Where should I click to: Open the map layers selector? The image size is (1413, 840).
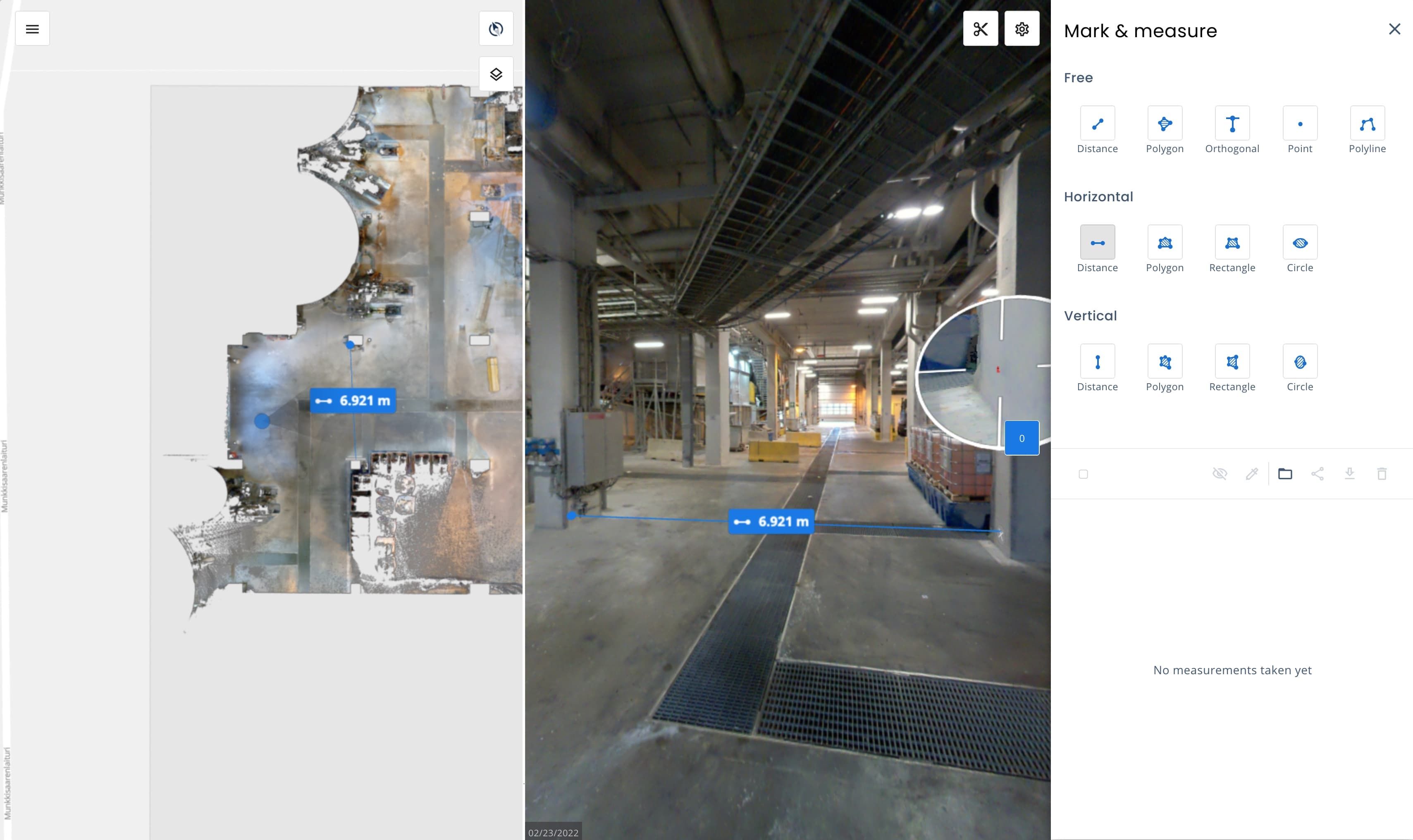click(496, 74)
